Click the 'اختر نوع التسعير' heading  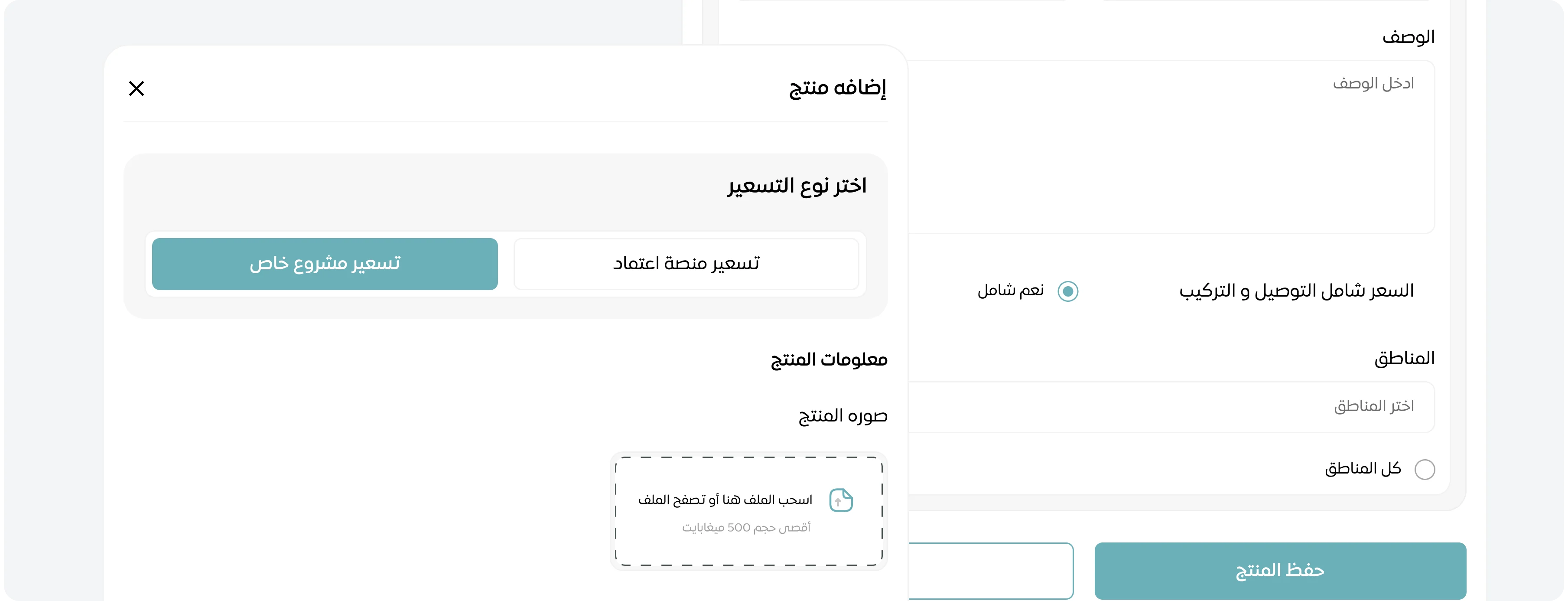[x=798, y=186]
